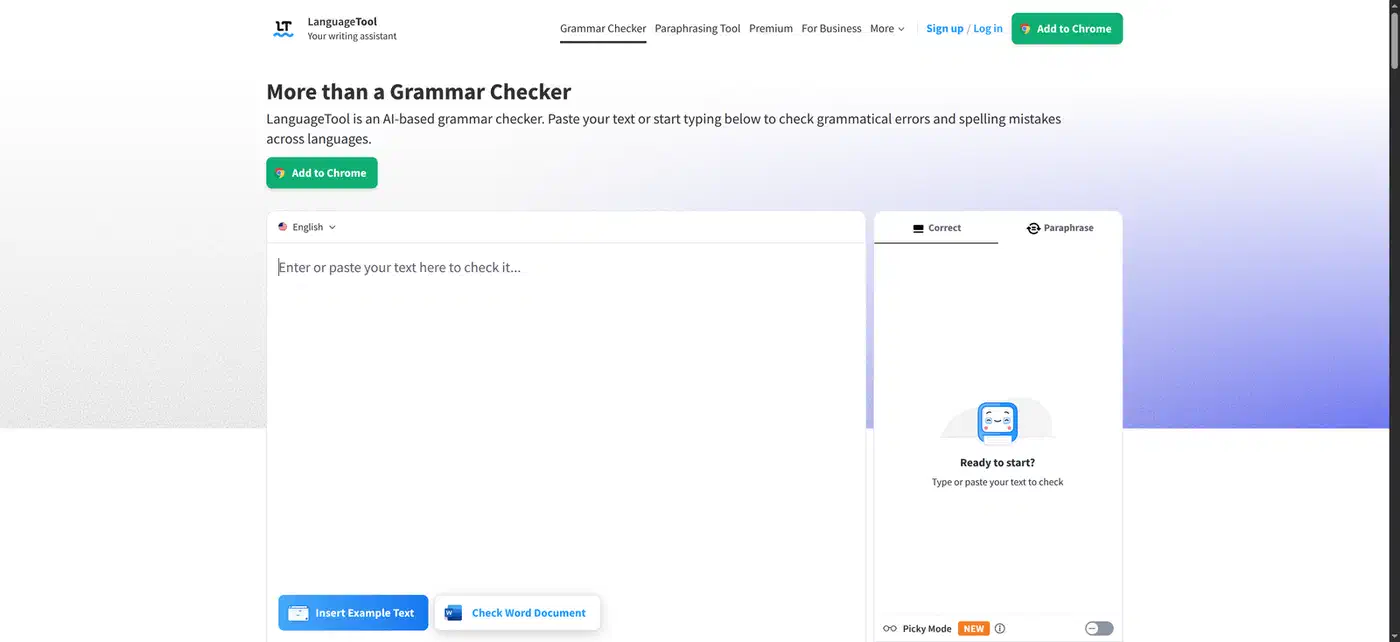Viewport: 1400px width, 642px height.
Task: Toggle Picky Mode switch on
Action: 1099,629
